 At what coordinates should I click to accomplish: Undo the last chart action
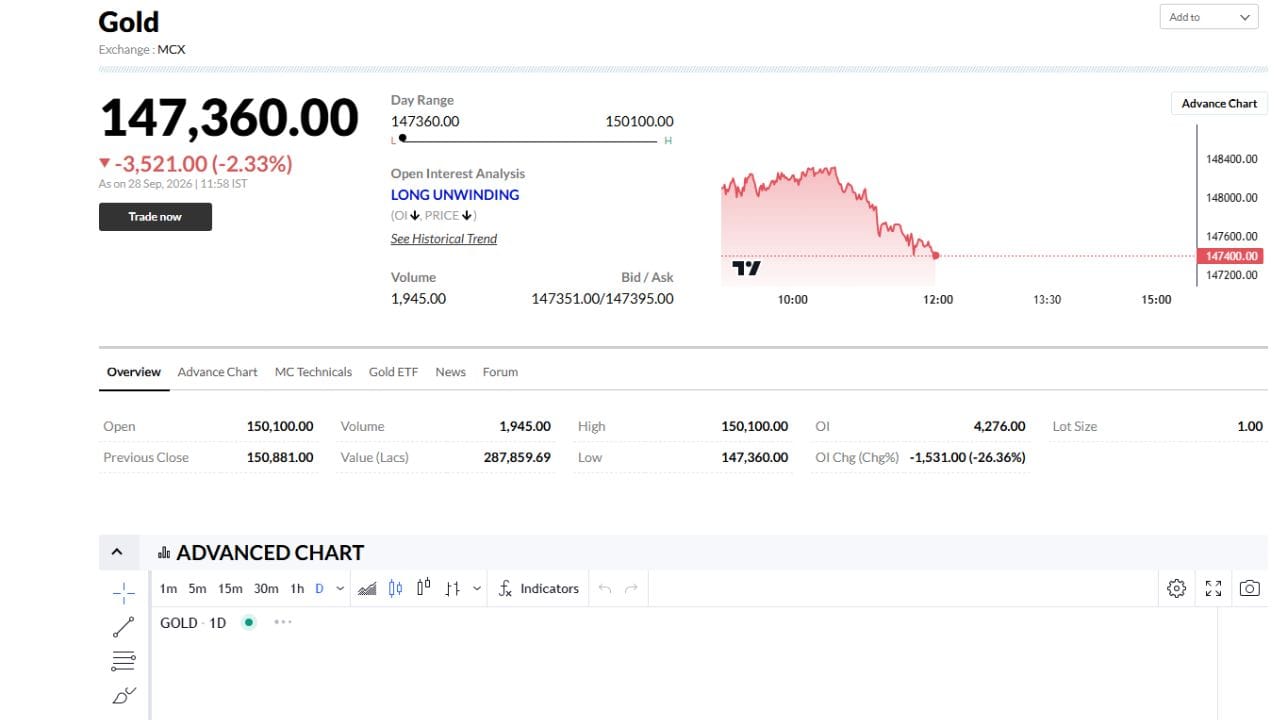tap(604, 589)
